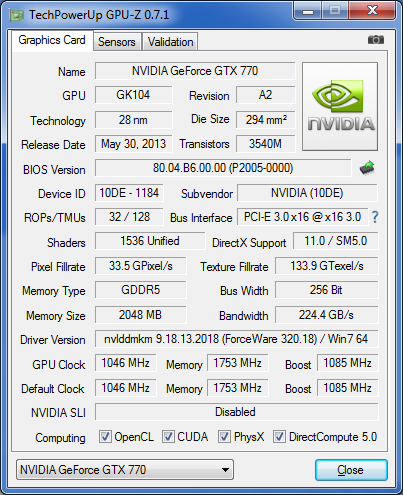Viewport: 403px width, 495px height.
Task: Click the Default Clock row Memory 1753 MHz
Action: pos(238,388)
